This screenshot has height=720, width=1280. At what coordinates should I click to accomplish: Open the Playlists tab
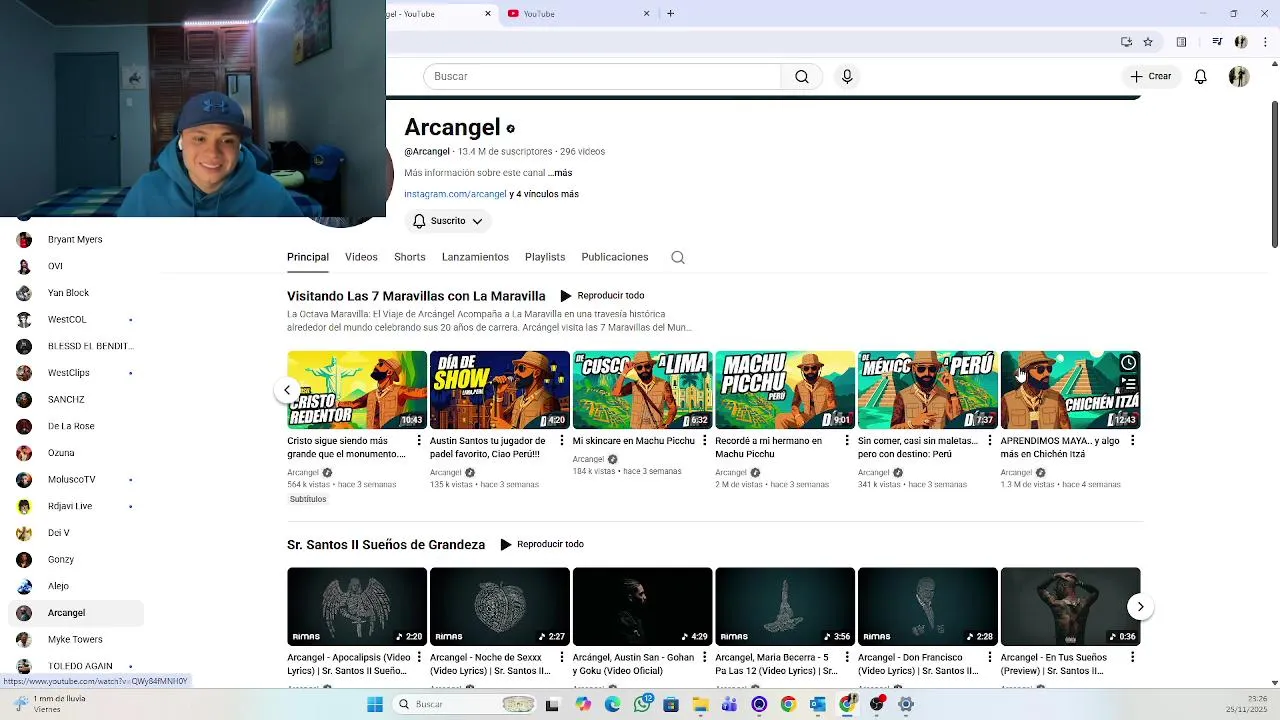pos(545,257)
